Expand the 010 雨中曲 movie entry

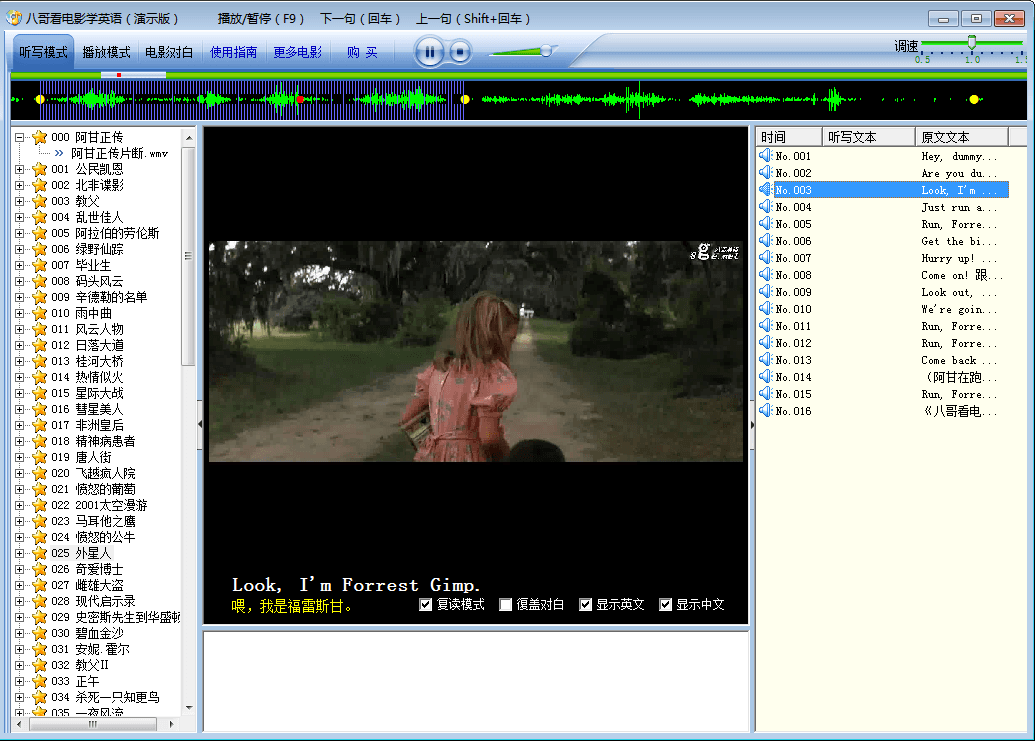pyautogui.click(x=19, y=313)
